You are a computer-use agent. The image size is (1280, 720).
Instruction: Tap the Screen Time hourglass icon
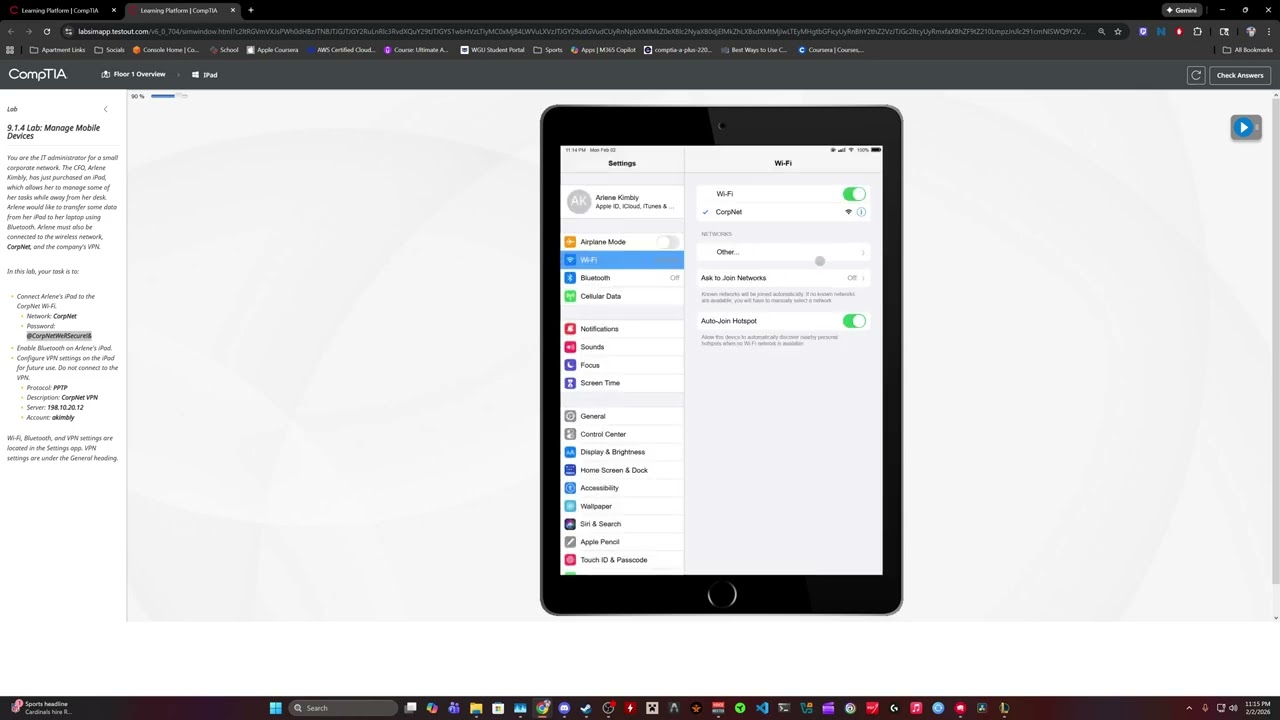[570, 383]
